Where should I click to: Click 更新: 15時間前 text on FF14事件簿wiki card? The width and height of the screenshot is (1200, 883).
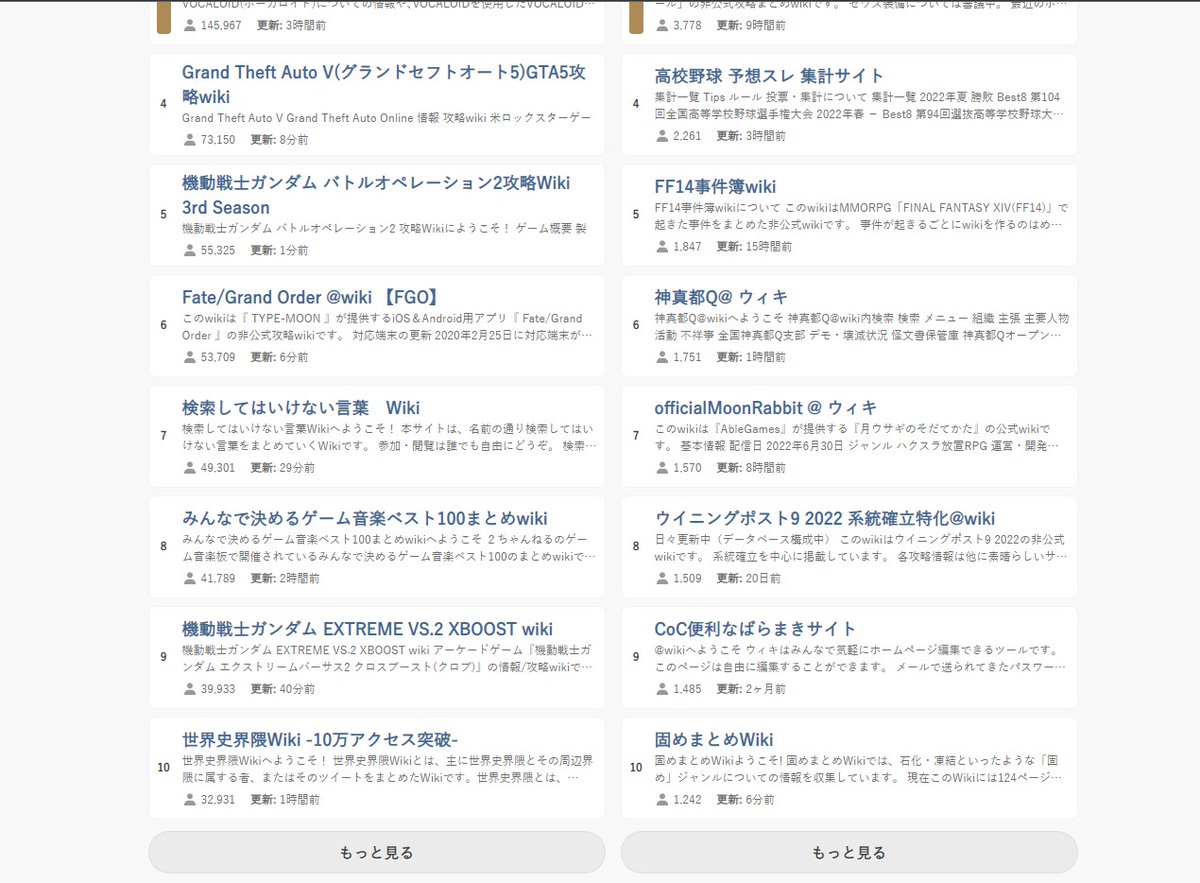(754, 246)
